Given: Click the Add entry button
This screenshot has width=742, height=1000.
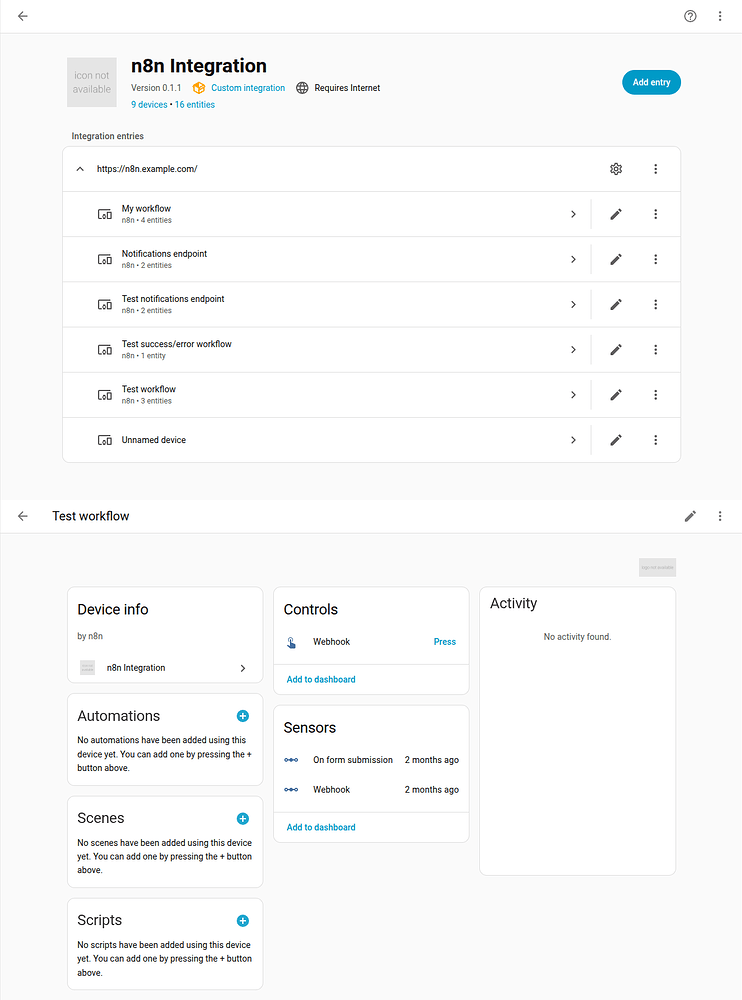Looking at the screenshot, I should 651,82.
